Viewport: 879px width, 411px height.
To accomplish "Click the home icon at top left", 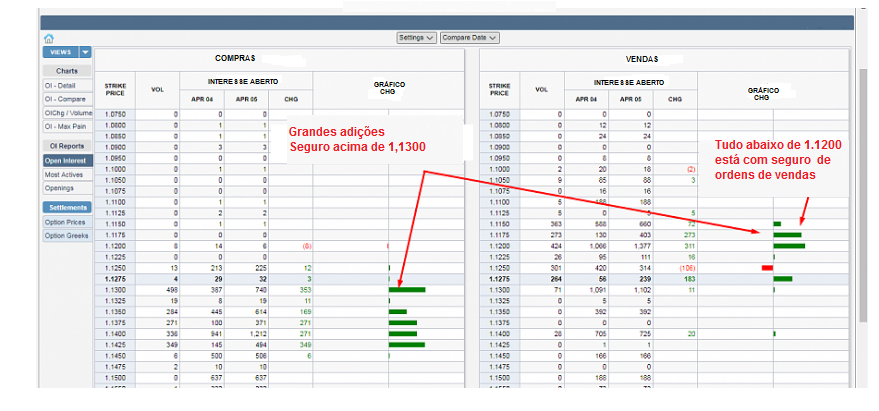I will coord(47,38).
